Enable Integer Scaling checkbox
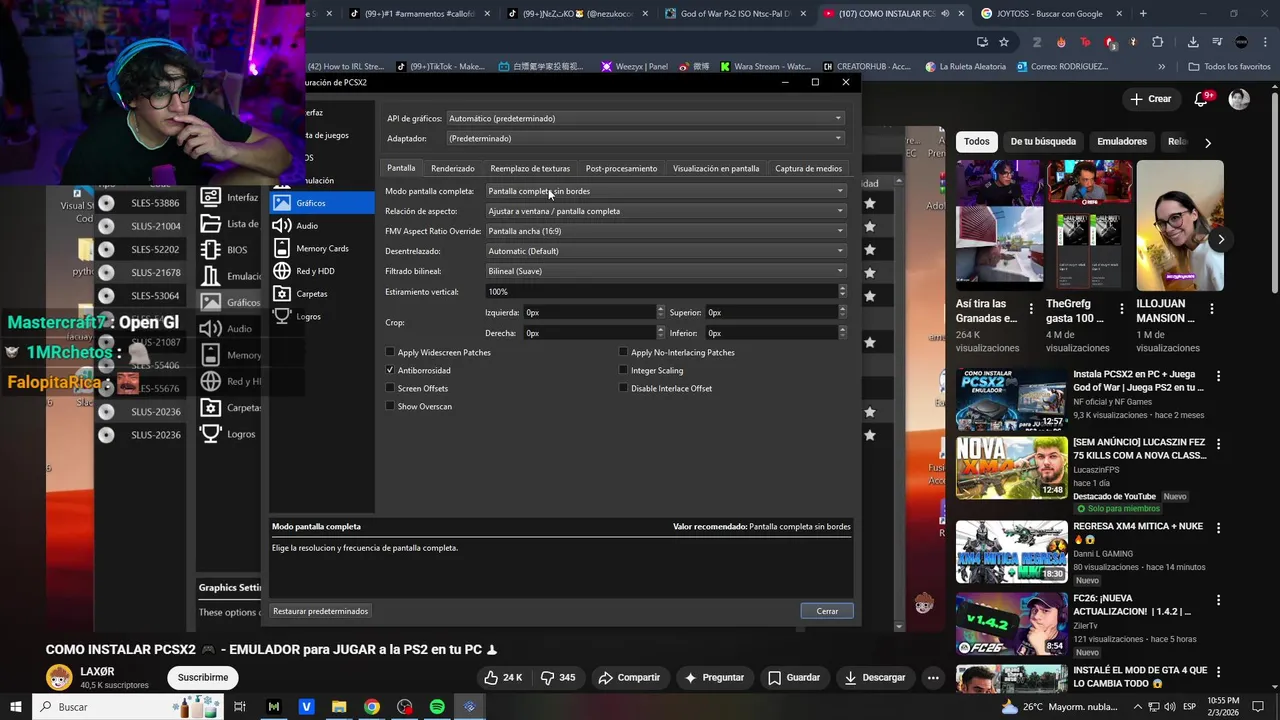The image size is (1280, 720). point(623,370)
